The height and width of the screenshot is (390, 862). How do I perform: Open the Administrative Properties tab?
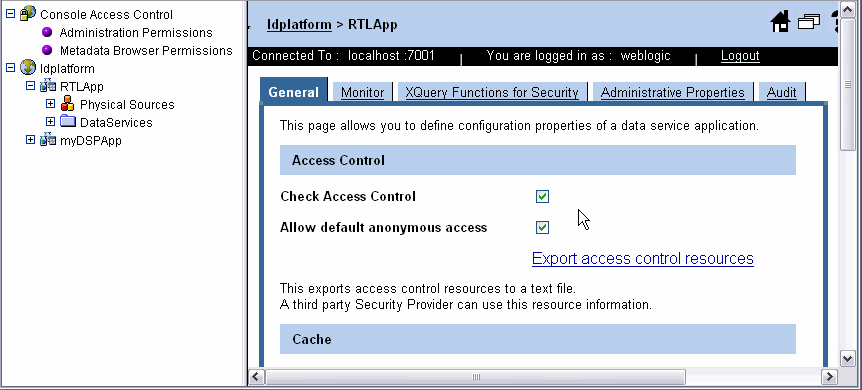[672, 92]
